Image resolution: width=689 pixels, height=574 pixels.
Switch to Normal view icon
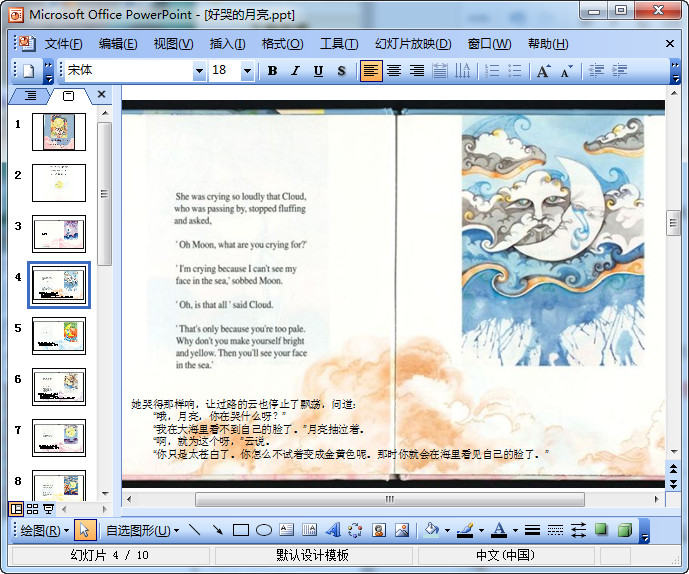click(17, 509)
